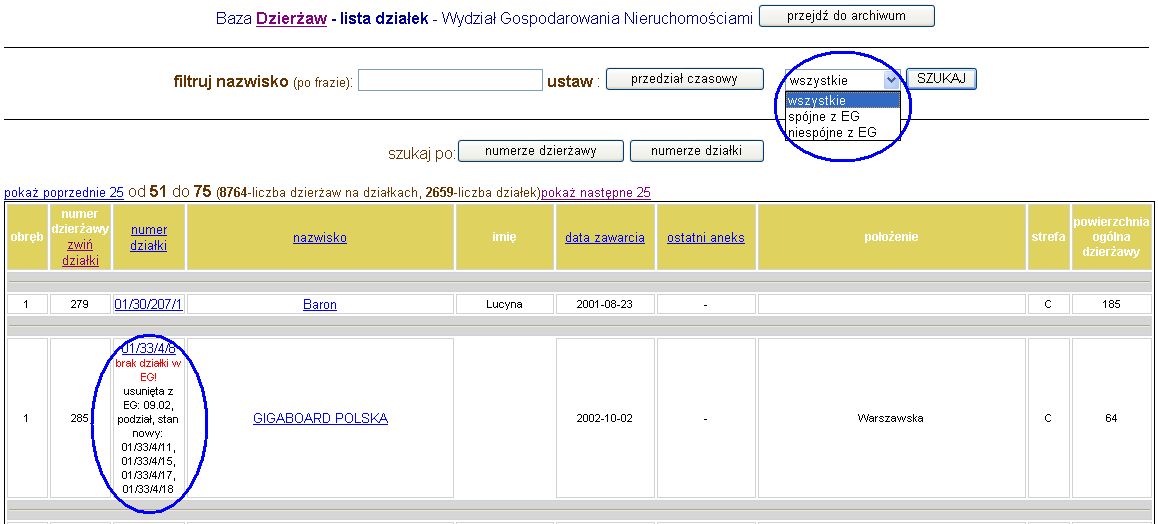Open plot link 01/30/207/1
Image resolution: width=1158 pixels, height=524 pixels.
pyautogui.click(x=148, y=304)
